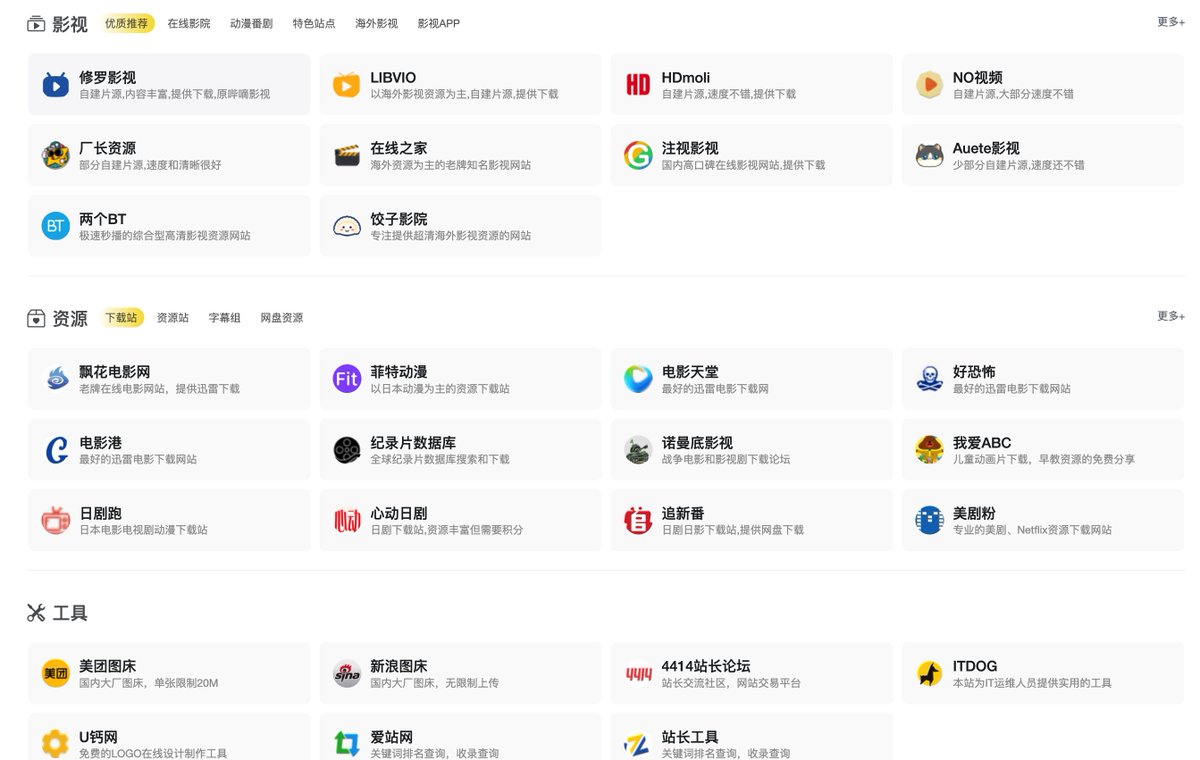
Task: Click the text 儿童动画片下载，早教资源的免费分享
Action: click(x=1044, y=459)
